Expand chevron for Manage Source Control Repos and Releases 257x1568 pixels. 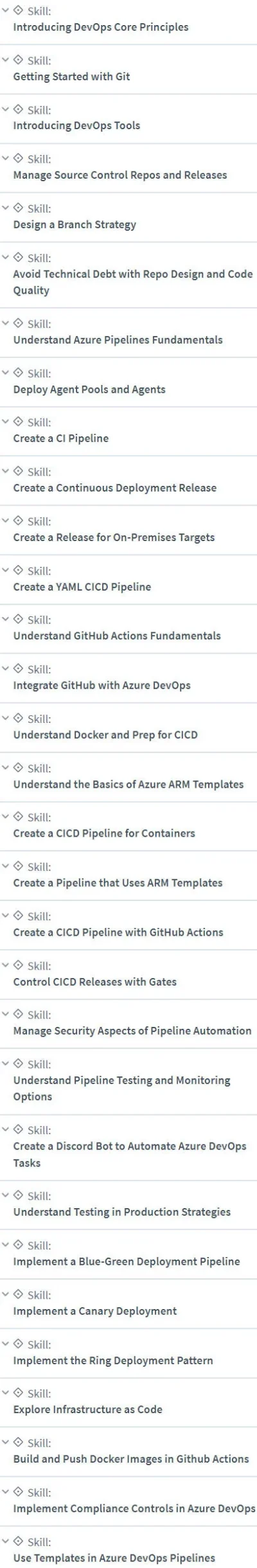pos(6,159)
